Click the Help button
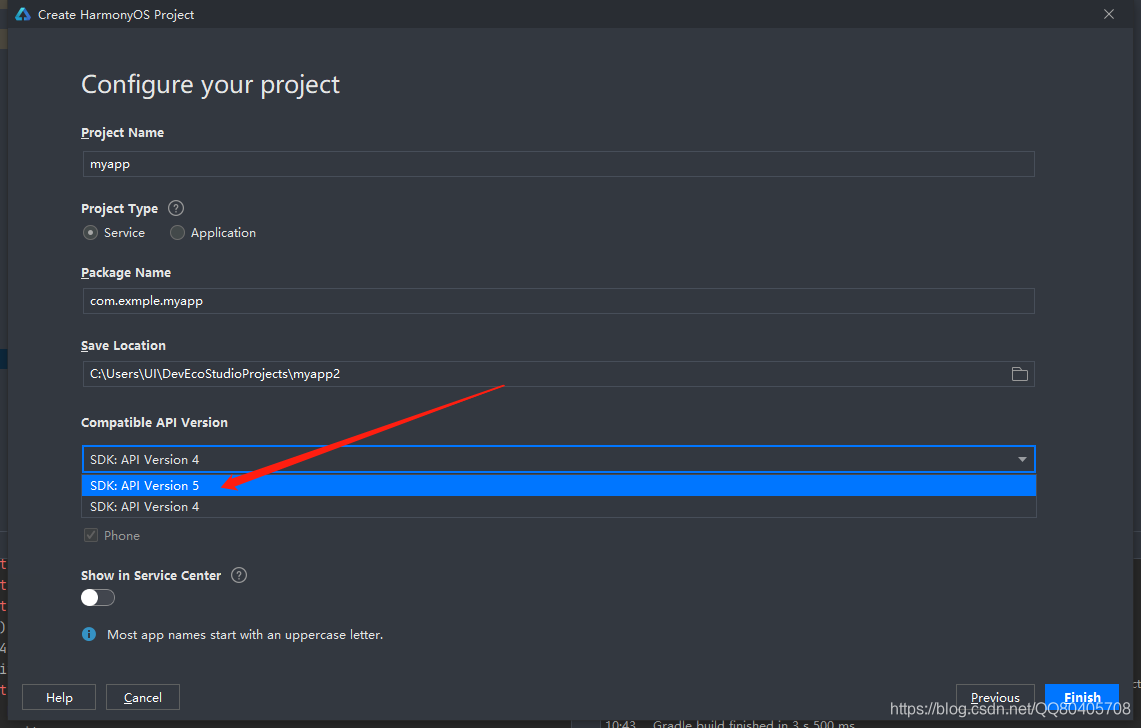 tap(59, 697)
